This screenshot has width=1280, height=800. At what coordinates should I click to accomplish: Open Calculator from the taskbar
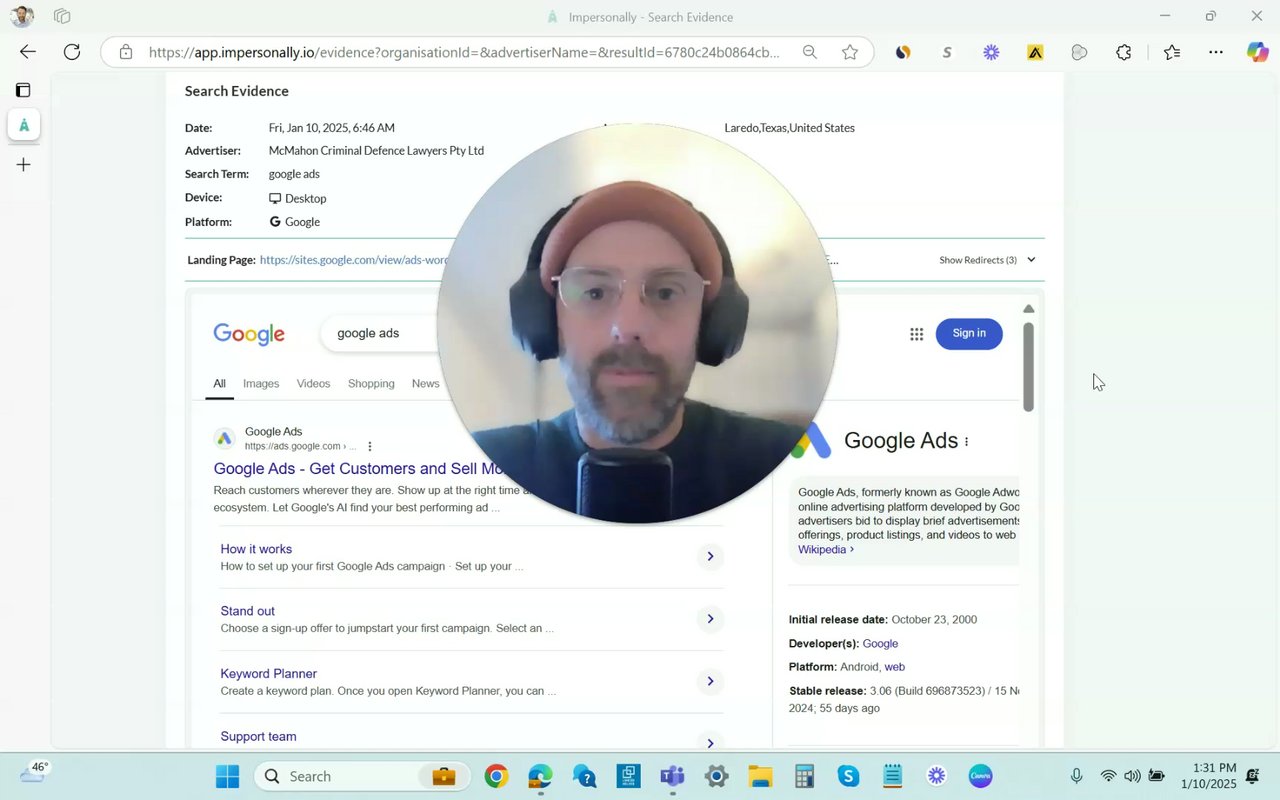point(804,776)
